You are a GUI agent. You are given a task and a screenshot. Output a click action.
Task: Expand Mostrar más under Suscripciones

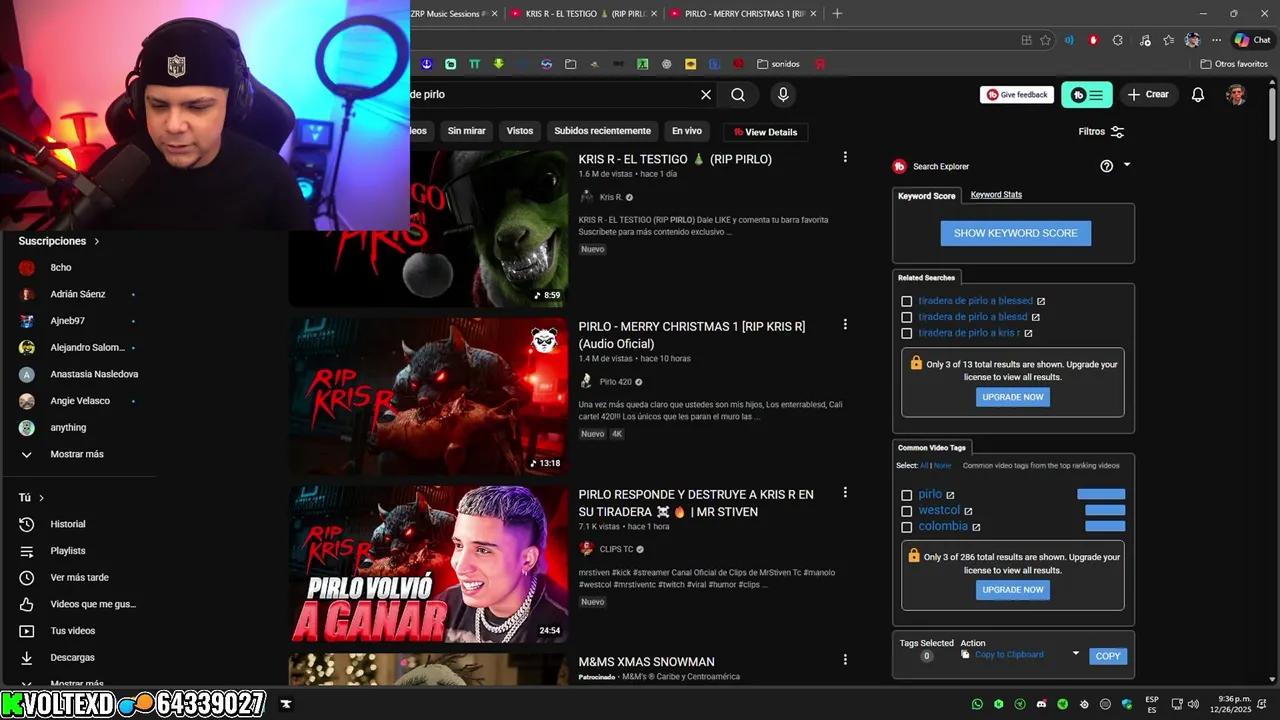(x=76, y=454)
